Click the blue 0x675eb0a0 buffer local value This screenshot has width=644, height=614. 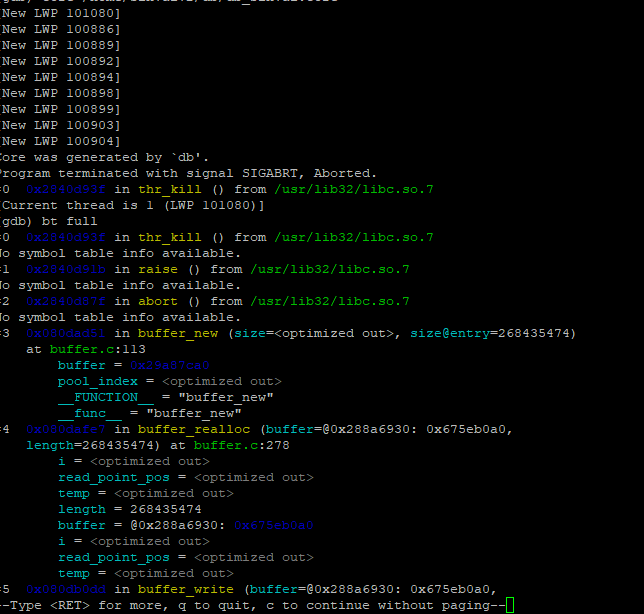coord(274,526)
